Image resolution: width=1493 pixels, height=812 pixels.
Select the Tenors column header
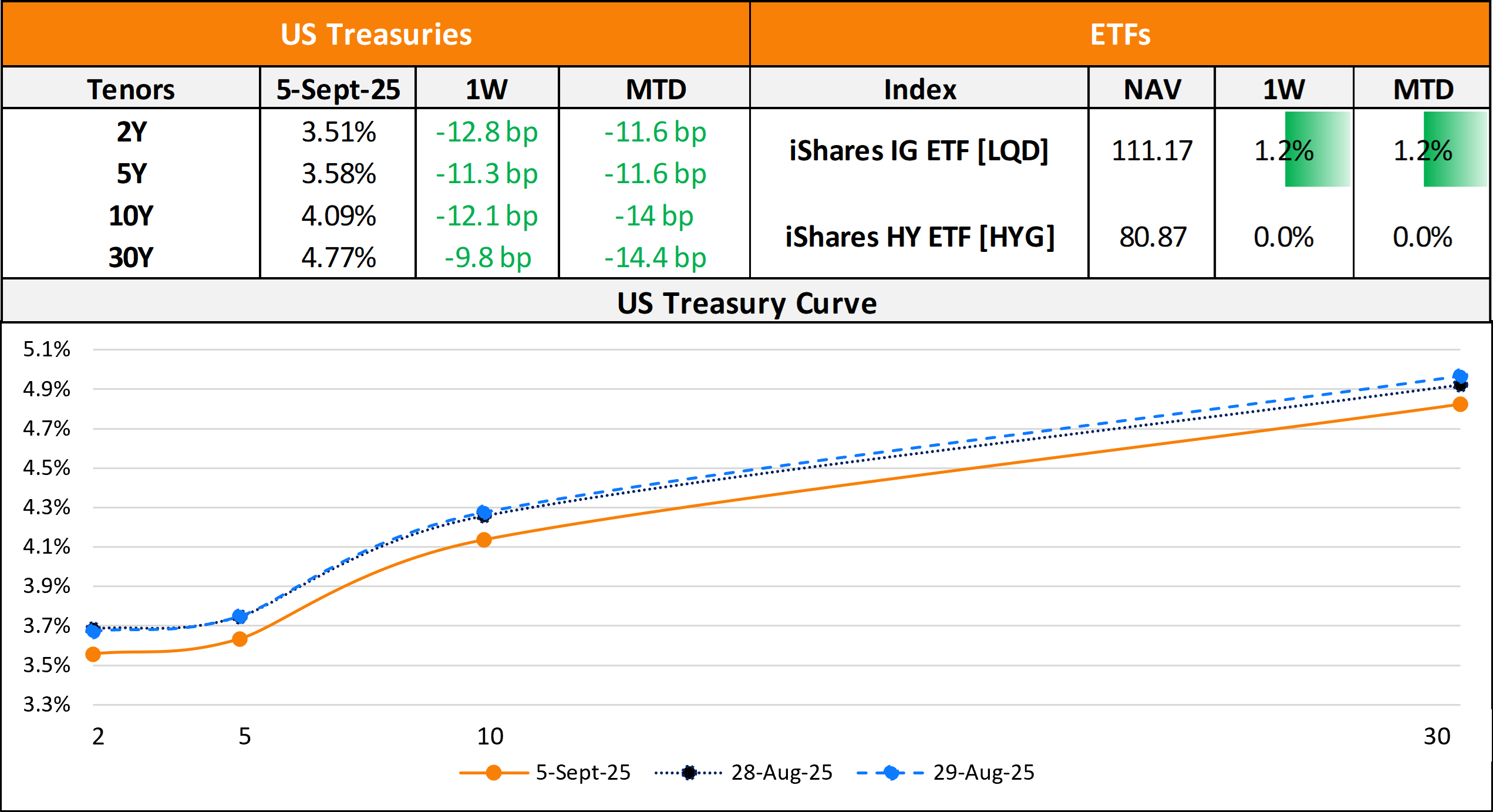[131, 89]
